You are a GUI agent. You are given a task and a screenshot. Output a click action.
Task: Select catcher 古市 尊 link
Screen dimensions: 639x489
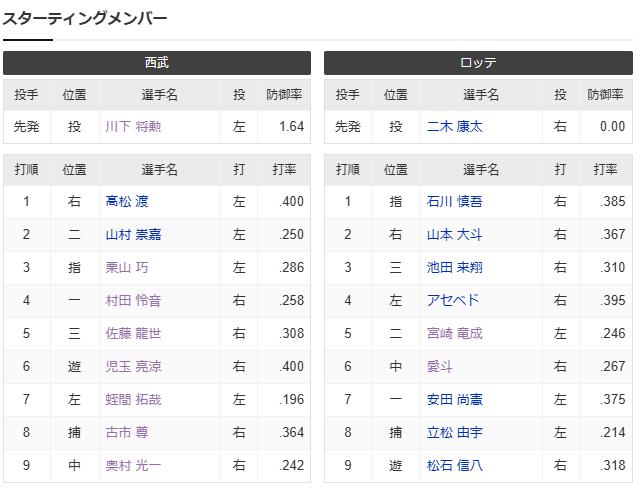tap(127, 432)
